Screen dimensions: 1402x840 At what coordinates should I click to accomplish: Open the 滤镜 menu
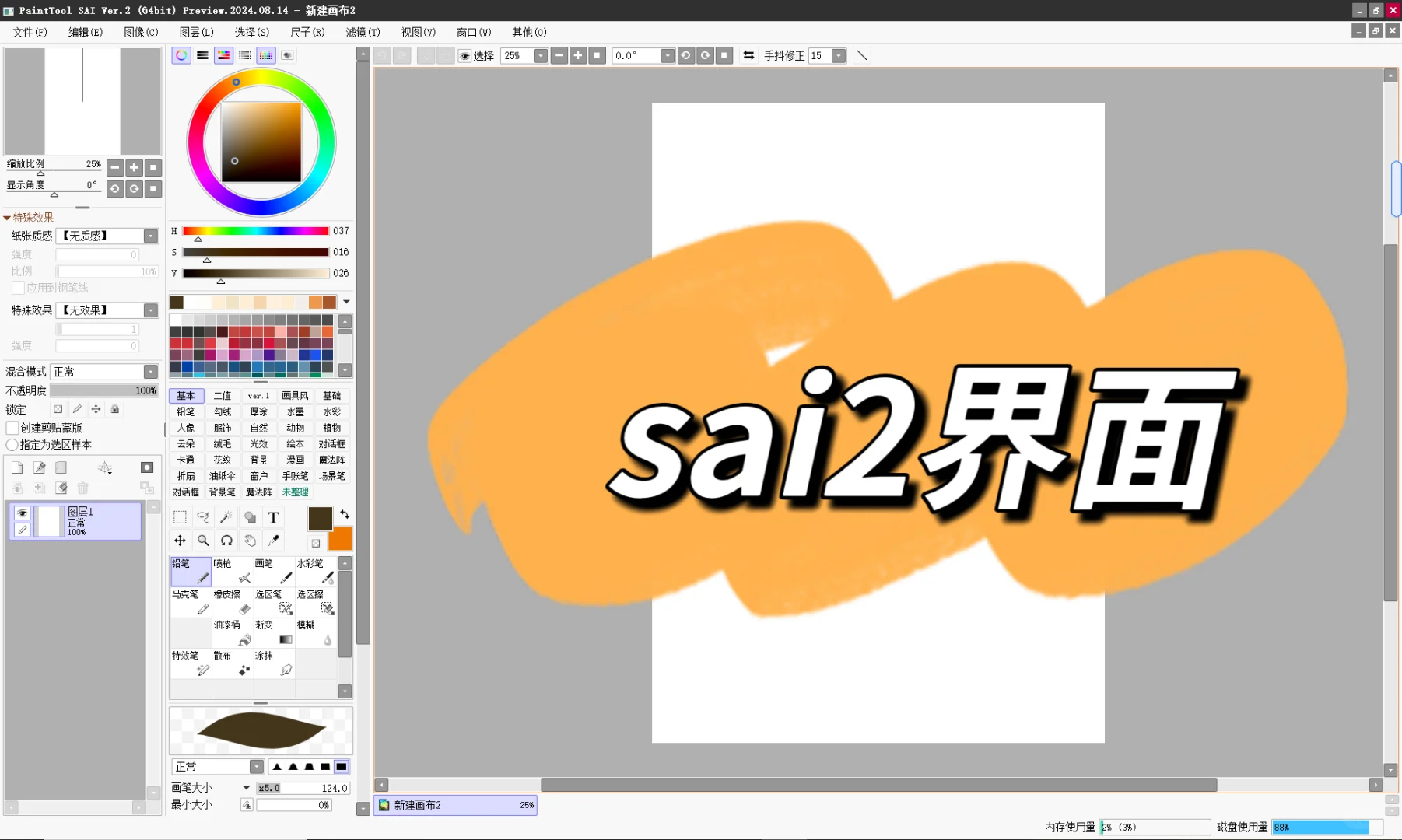click(x=361, y=32)
